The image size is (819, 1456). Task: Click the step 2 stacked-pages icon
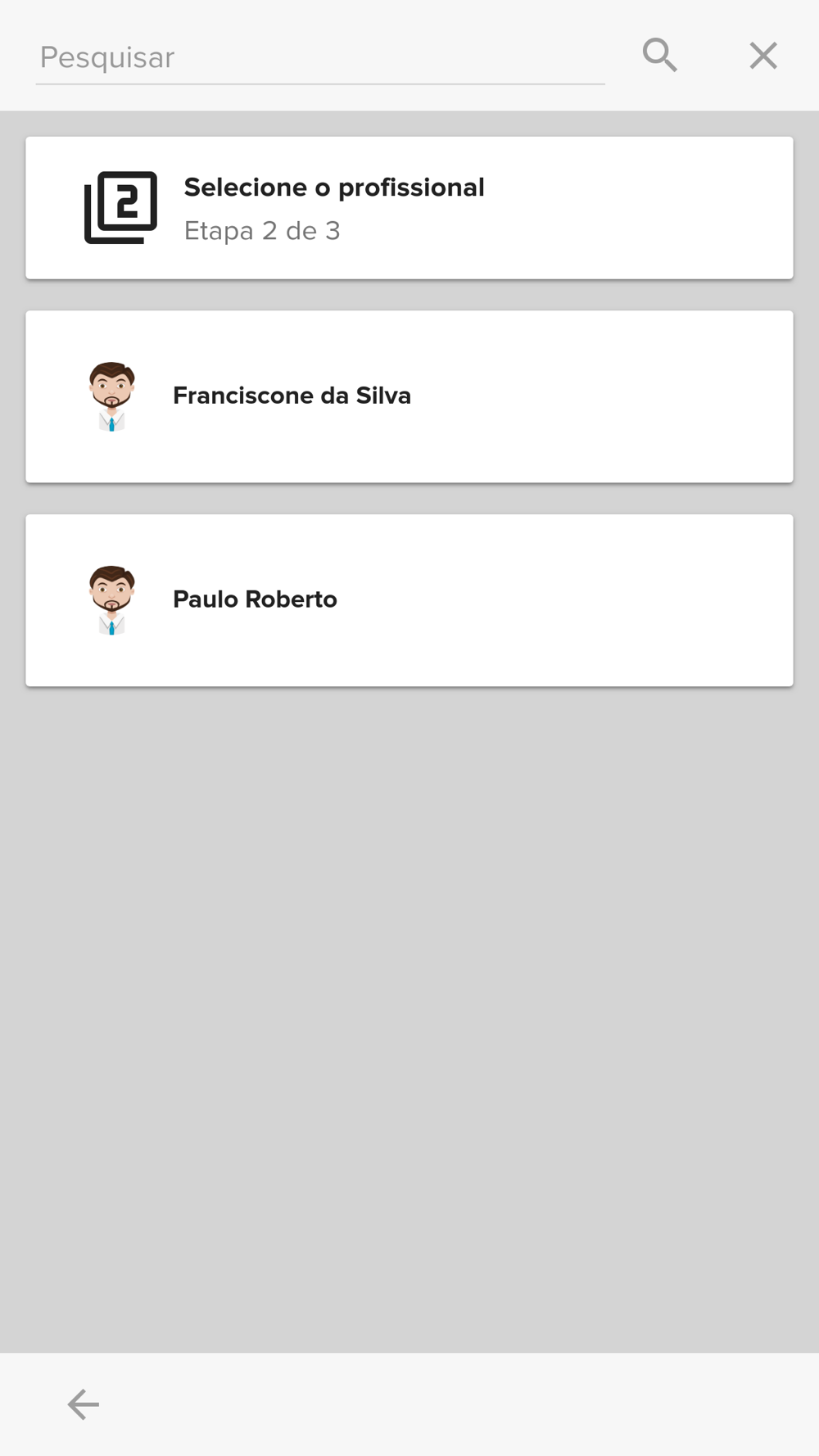pos(120,207)
